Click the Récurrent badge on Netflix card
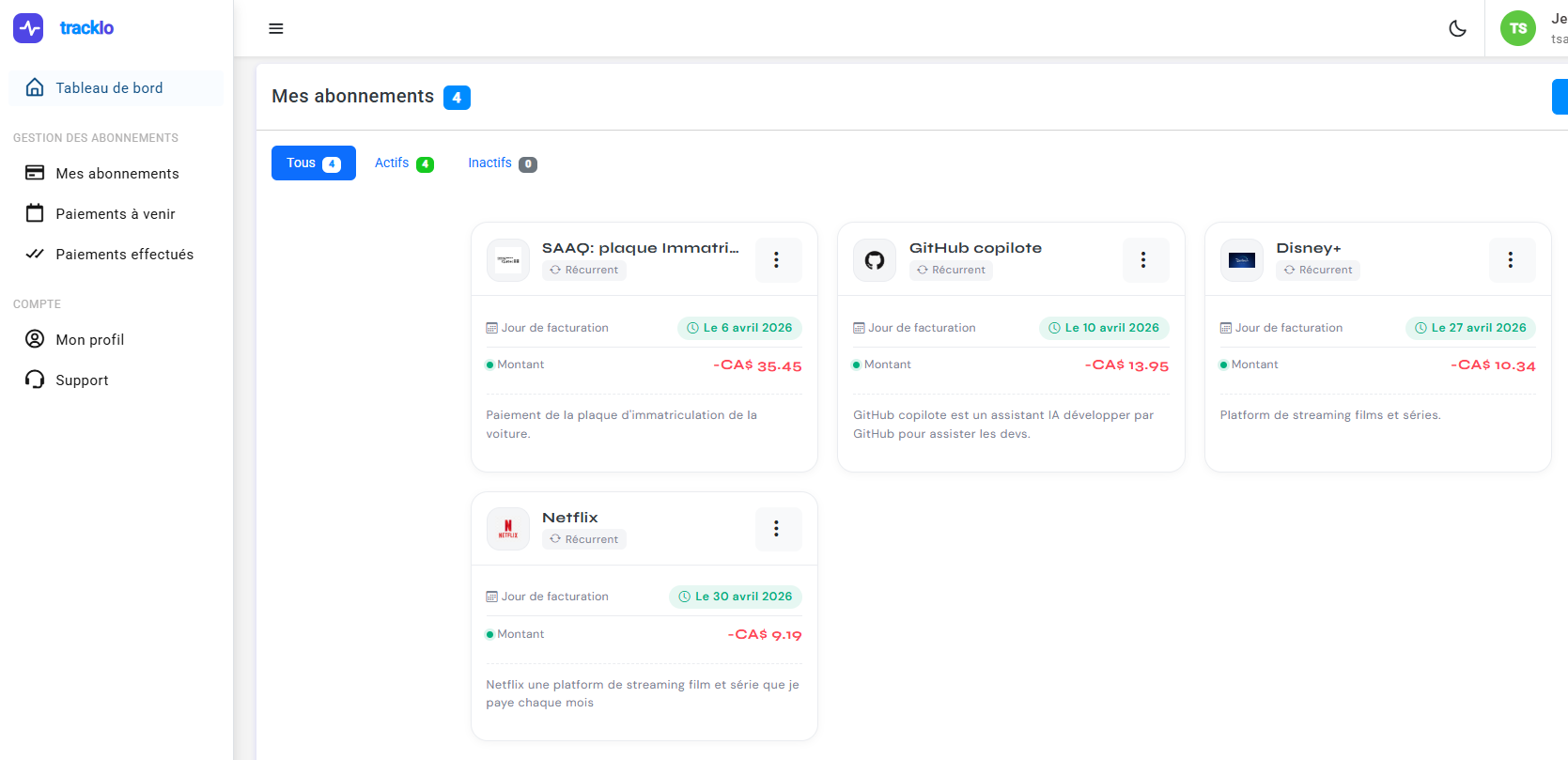 (584, 539)
